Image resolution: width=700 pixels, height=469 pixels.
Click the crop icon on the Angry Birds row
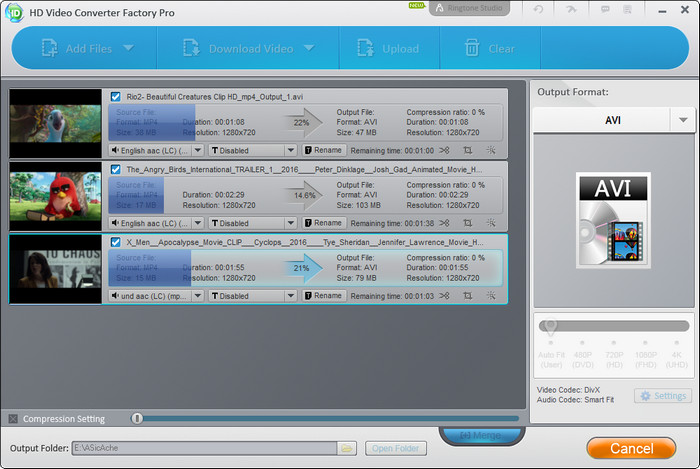[x=468, y=223]
